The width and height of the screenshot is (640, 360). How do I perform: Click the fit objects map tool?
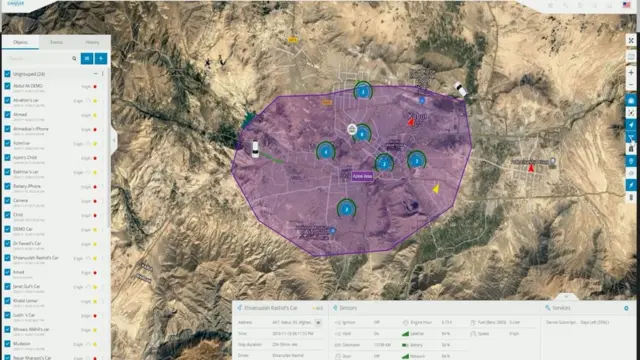coord(631,113)
